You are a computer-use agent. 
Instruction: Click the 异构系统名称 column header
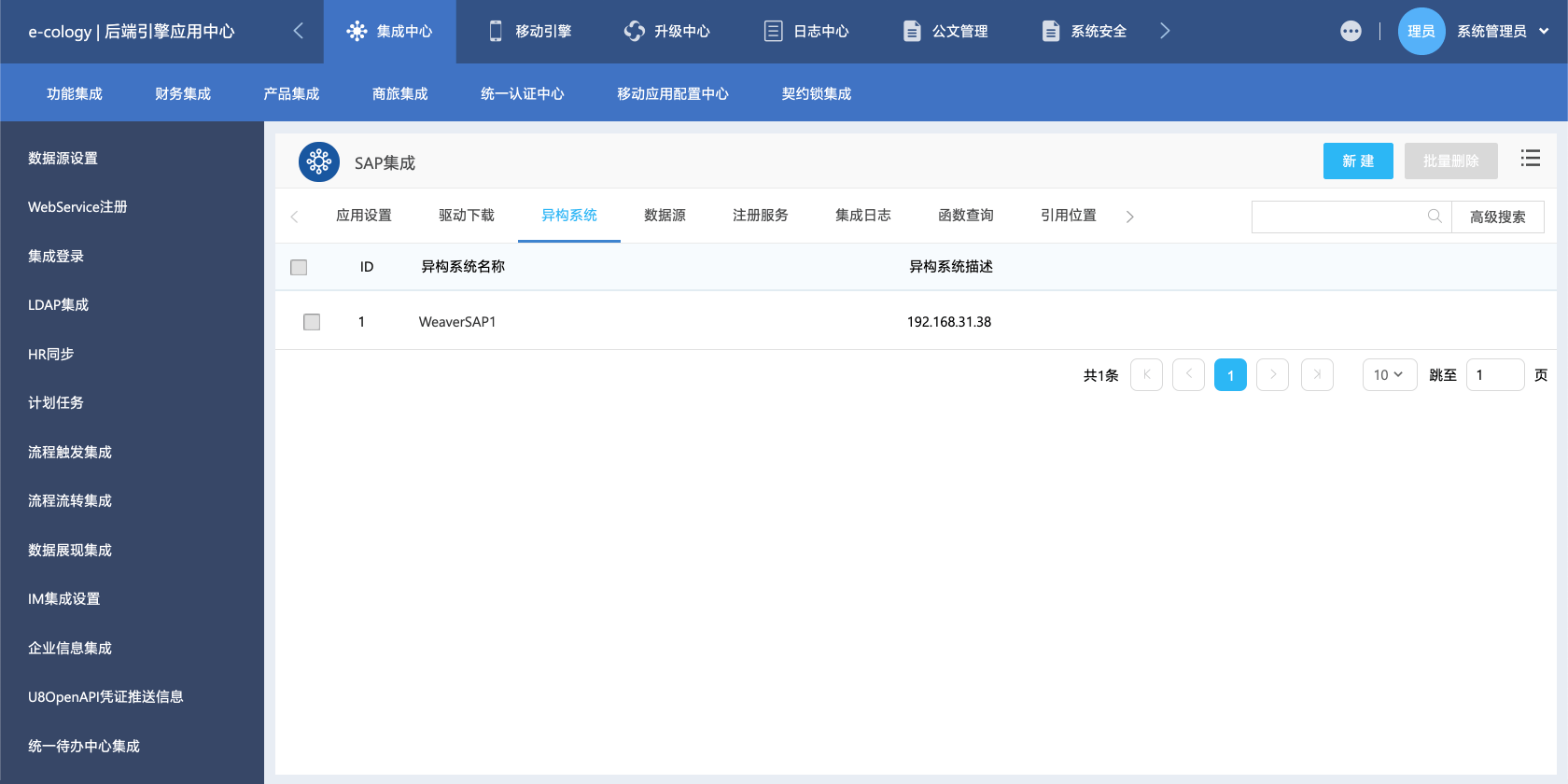463,267
